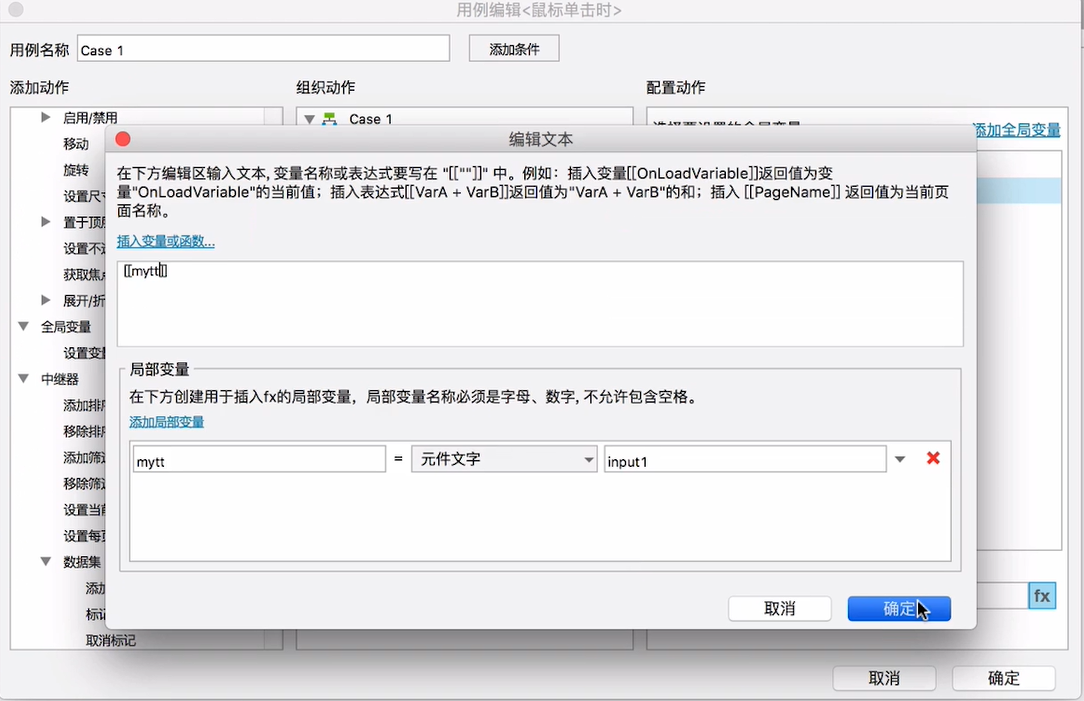Screen dimensions: 1084x701
Task: Focus the 用例名称 Case 1 field
Action: [x=263, y=49]
